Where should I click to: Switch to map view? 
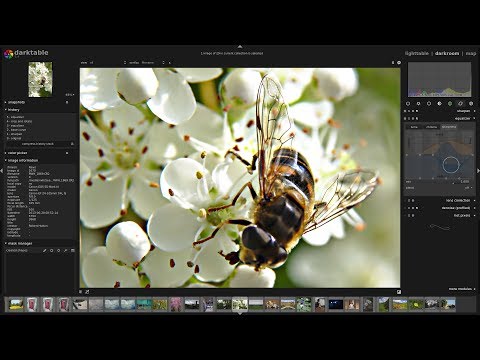tap(471, 53)
